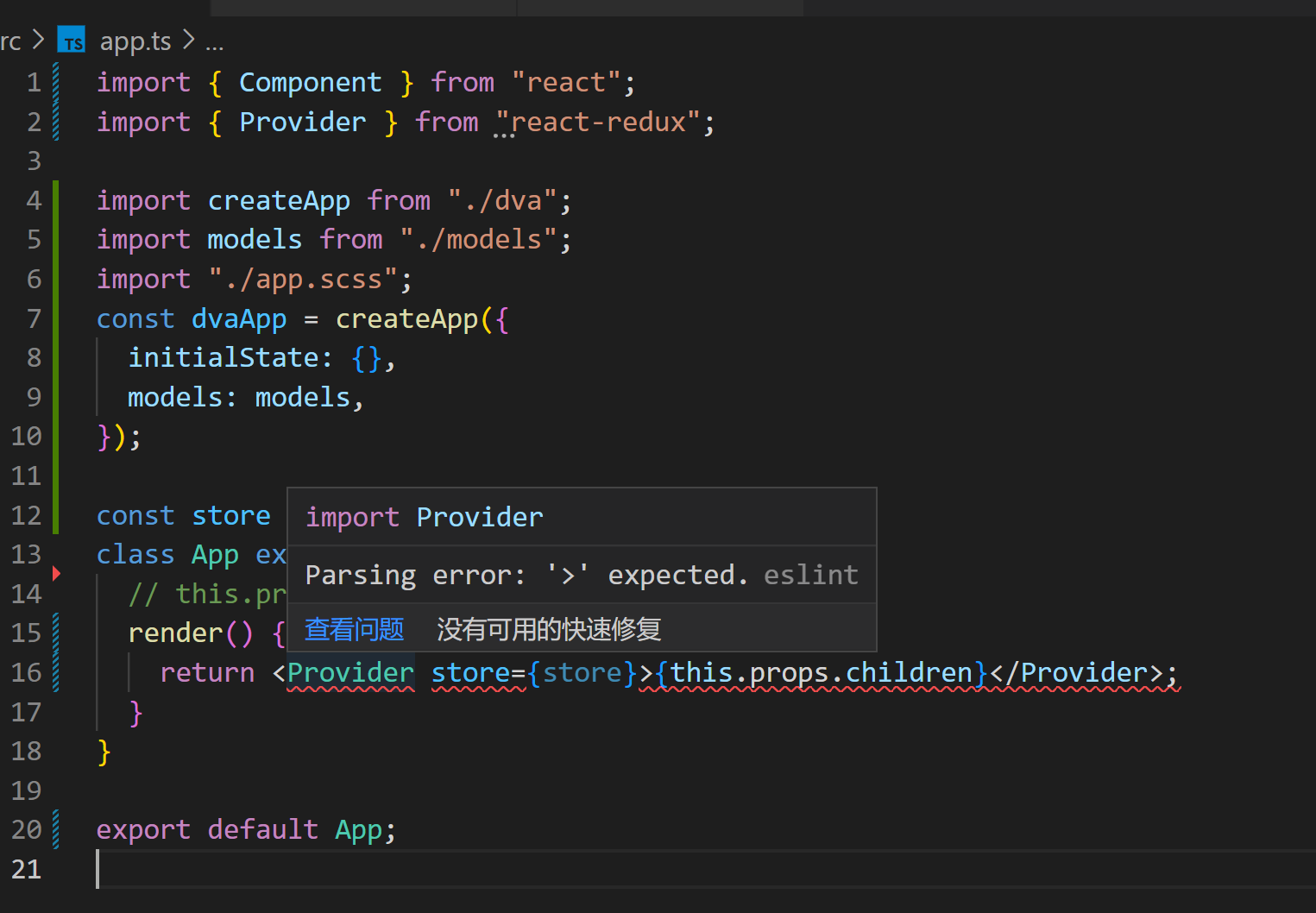
Task: Click line number 7 in the gutter
Action: pos(34,318)
